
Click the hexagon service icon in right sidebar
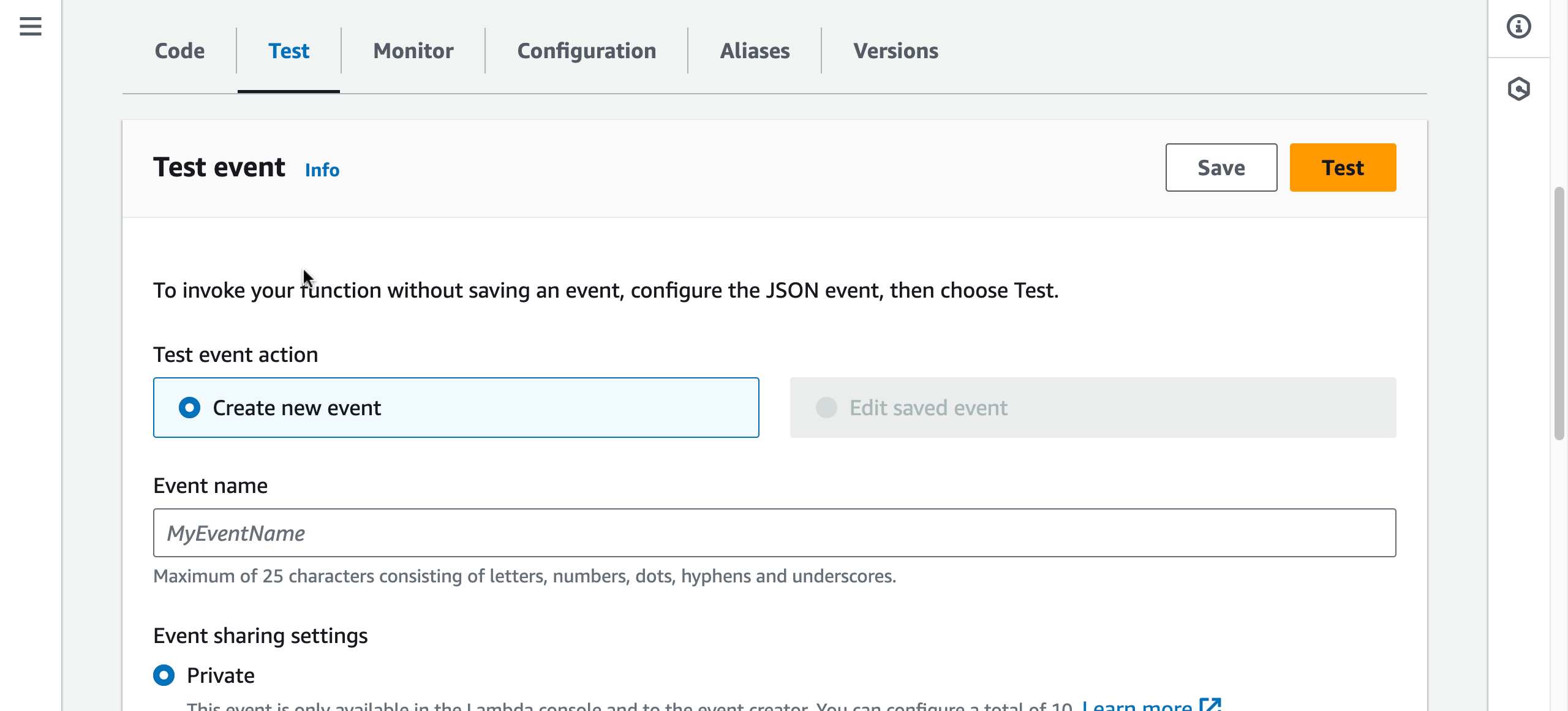(1518, 89)
